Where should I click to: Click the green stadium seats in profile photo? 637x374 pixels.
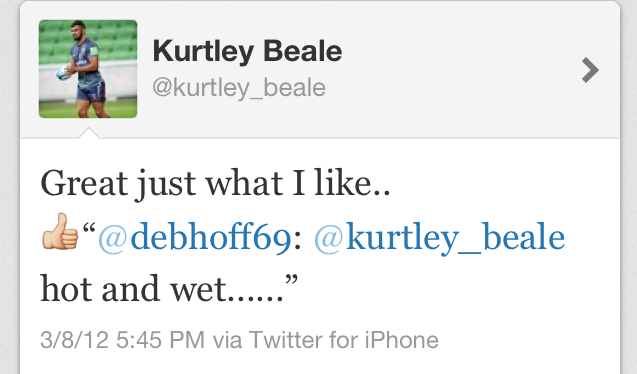[x=116, y=39]
